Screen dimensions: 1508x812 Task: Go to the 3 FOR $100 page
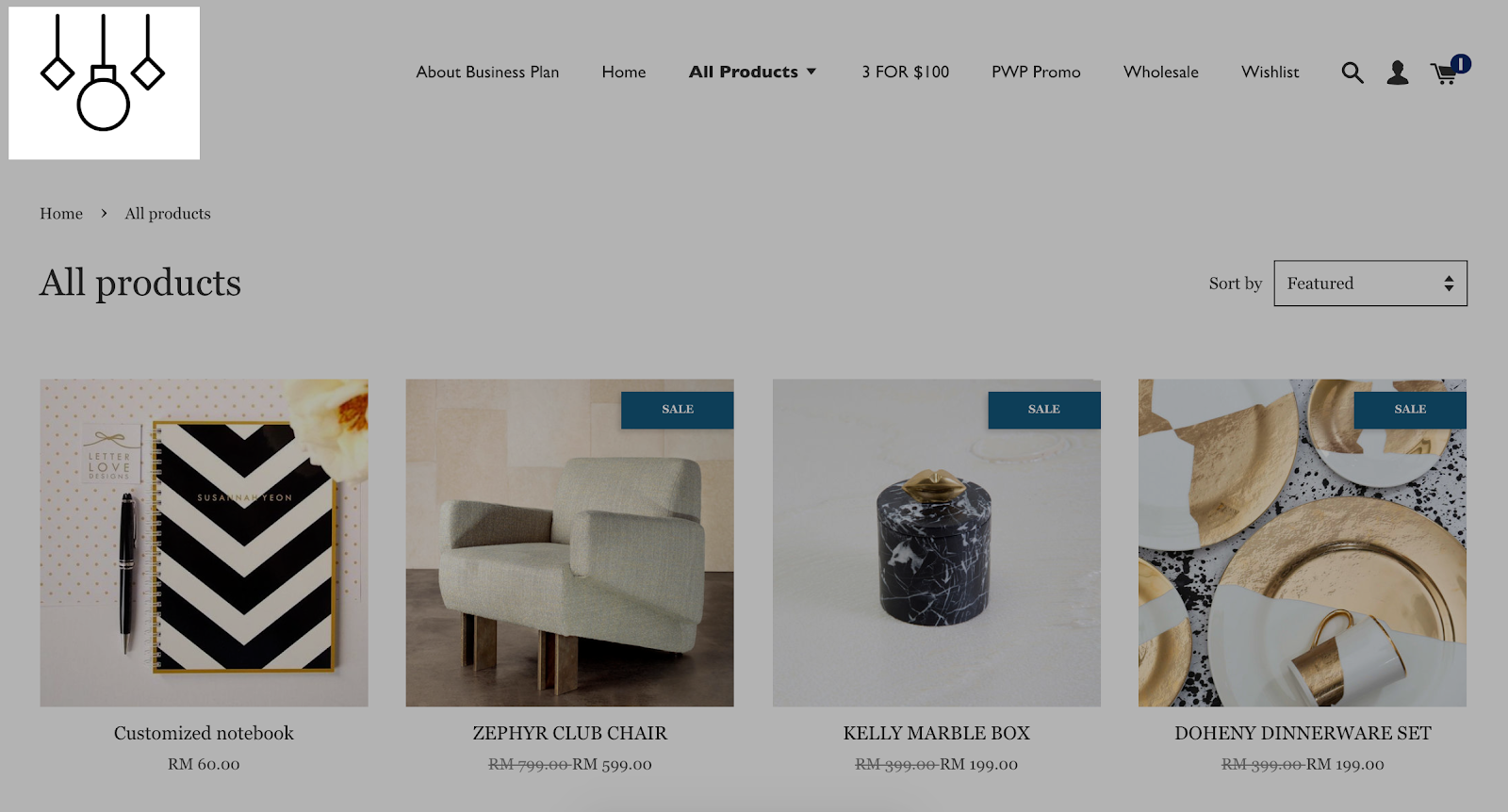click(x=905, y=73)
